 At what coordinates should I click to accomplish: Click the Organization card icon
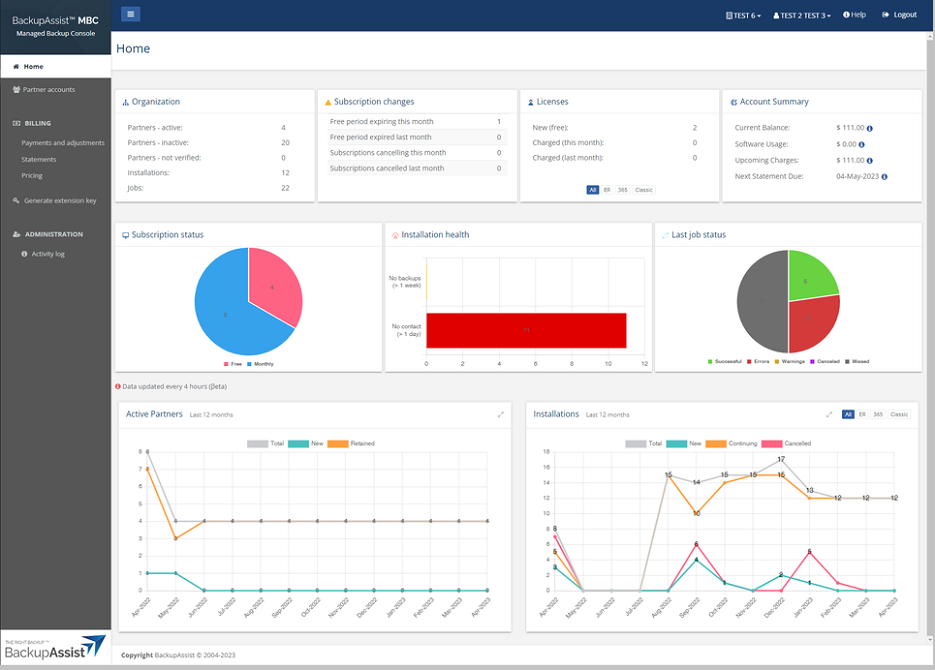click(126, 103)
